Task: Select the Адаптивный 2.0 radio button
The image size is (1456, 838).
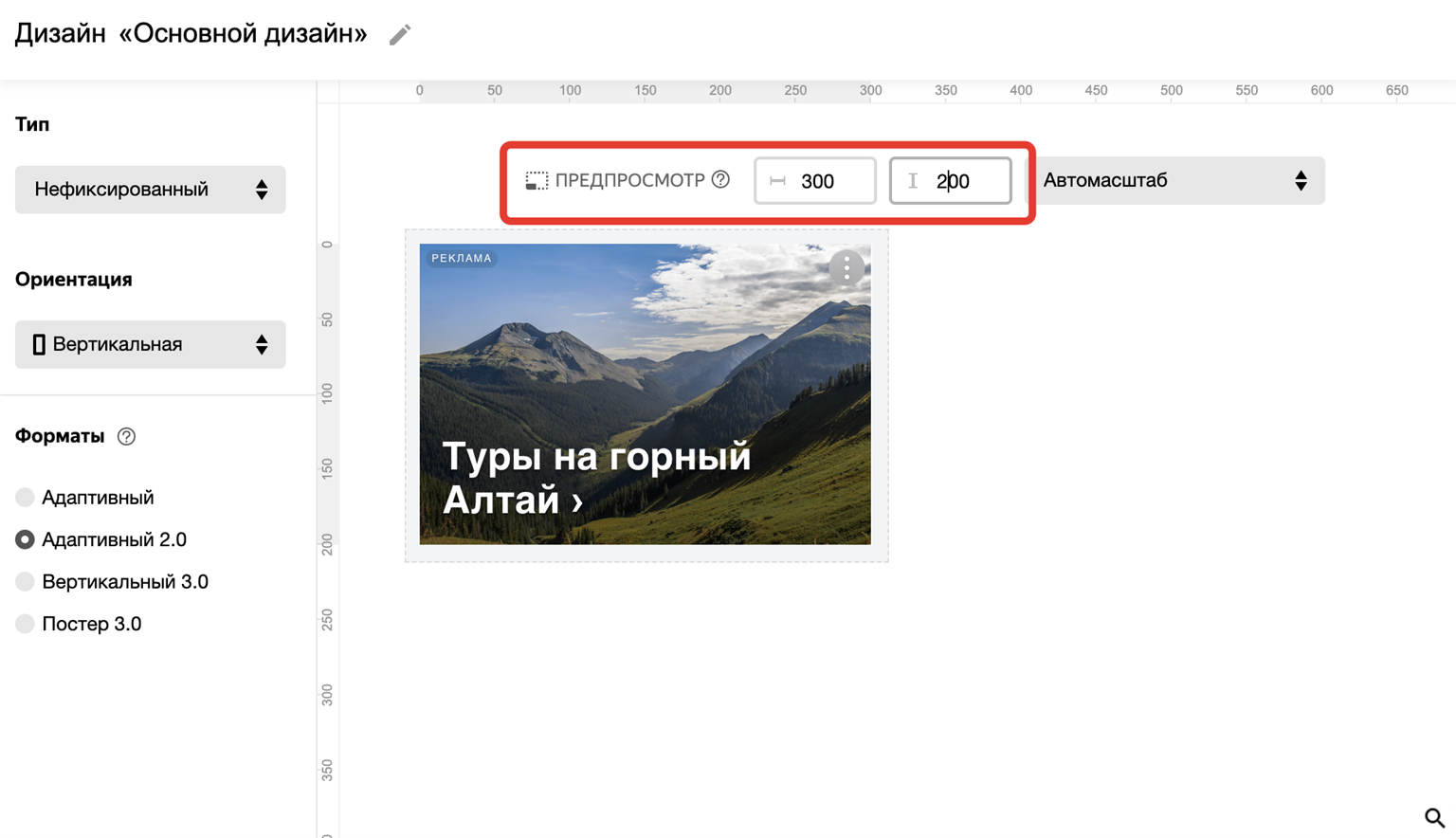Action: (x=26, y=539)
